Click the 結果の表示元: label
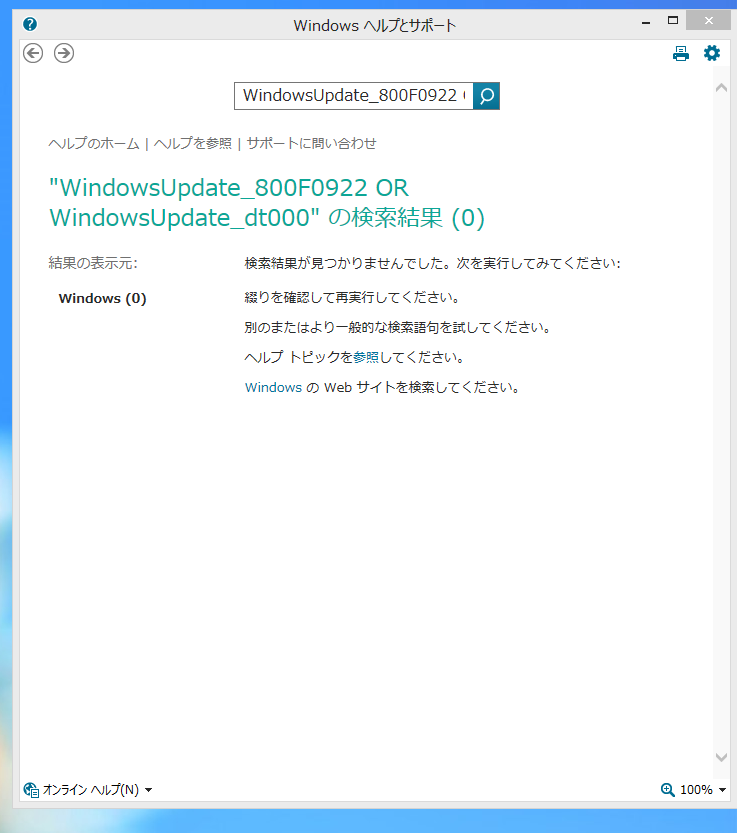The height and width of the screenshot is (833, 737). 93,263
